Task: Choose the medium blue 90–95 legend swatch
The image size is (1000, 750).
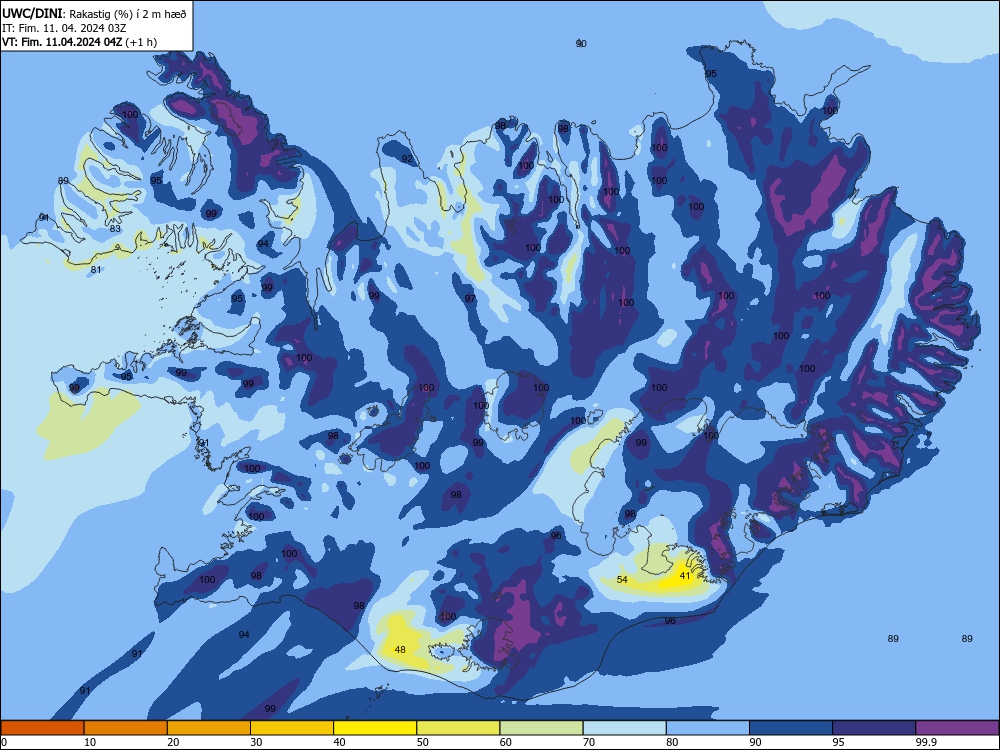Action: click(x=791, y=728)
